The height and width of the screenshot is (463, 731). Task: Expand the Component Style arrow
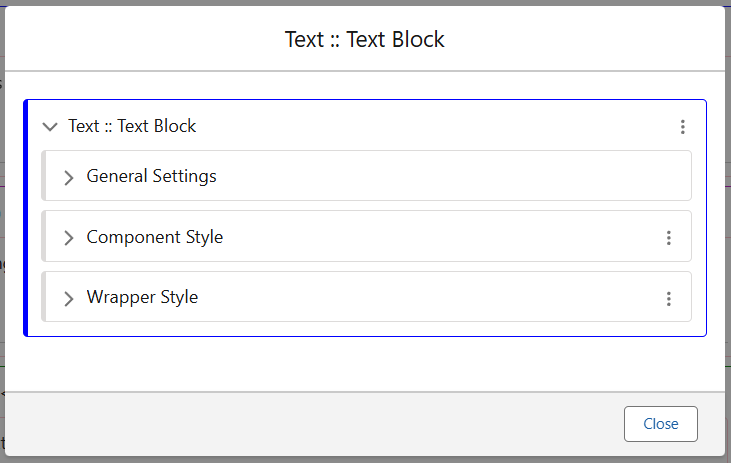(x=69, y=238)
